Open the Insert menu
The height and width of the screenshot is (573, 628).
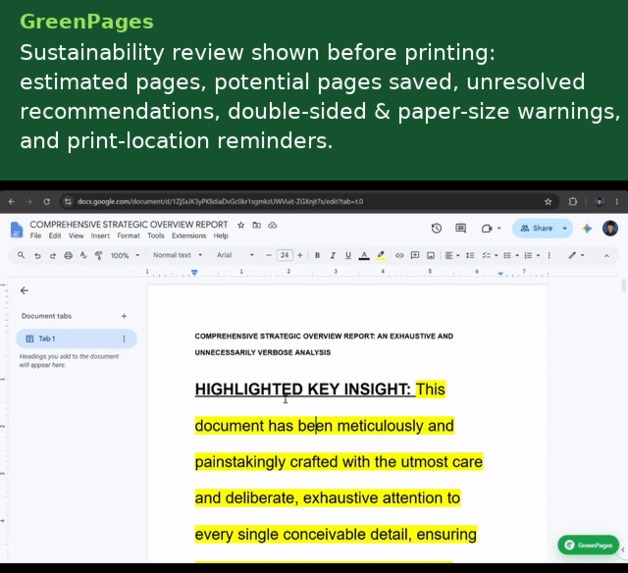[x=100, y=236]
